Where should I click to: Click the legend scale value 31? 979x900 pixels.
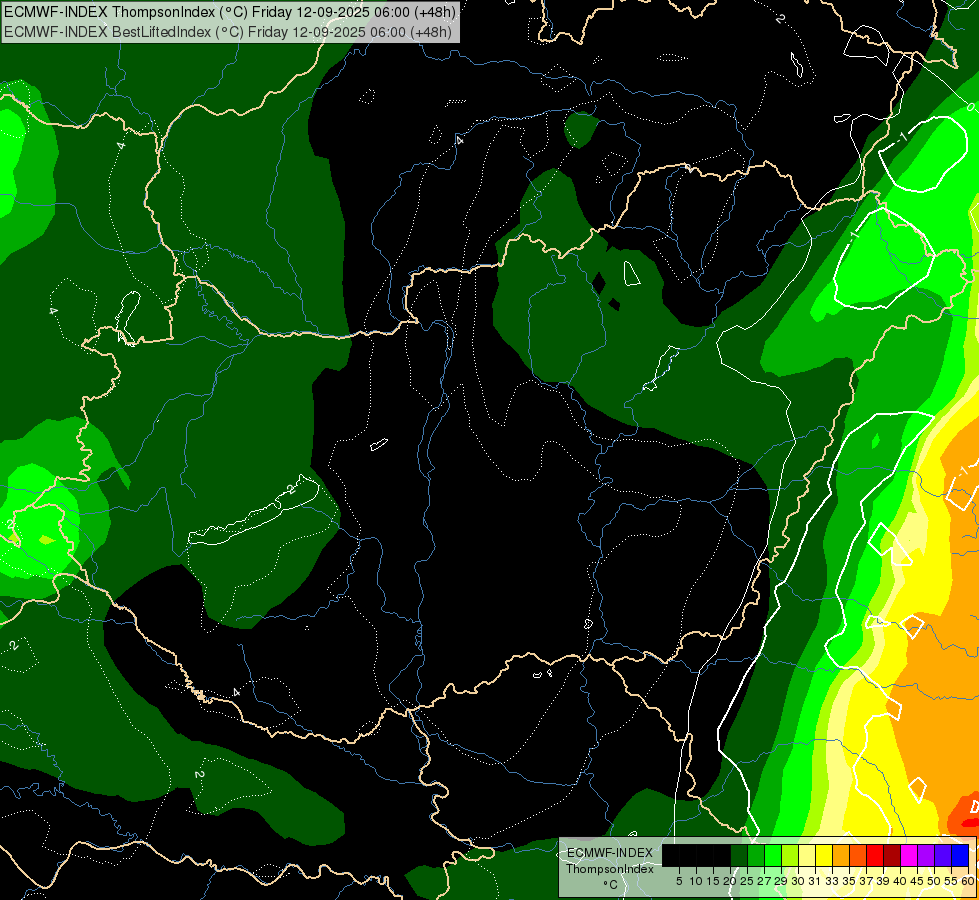point(815,881)
